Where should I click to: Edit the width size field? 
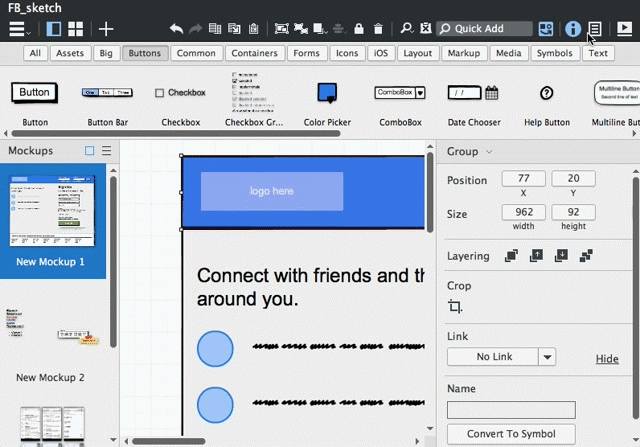(523, 212)
